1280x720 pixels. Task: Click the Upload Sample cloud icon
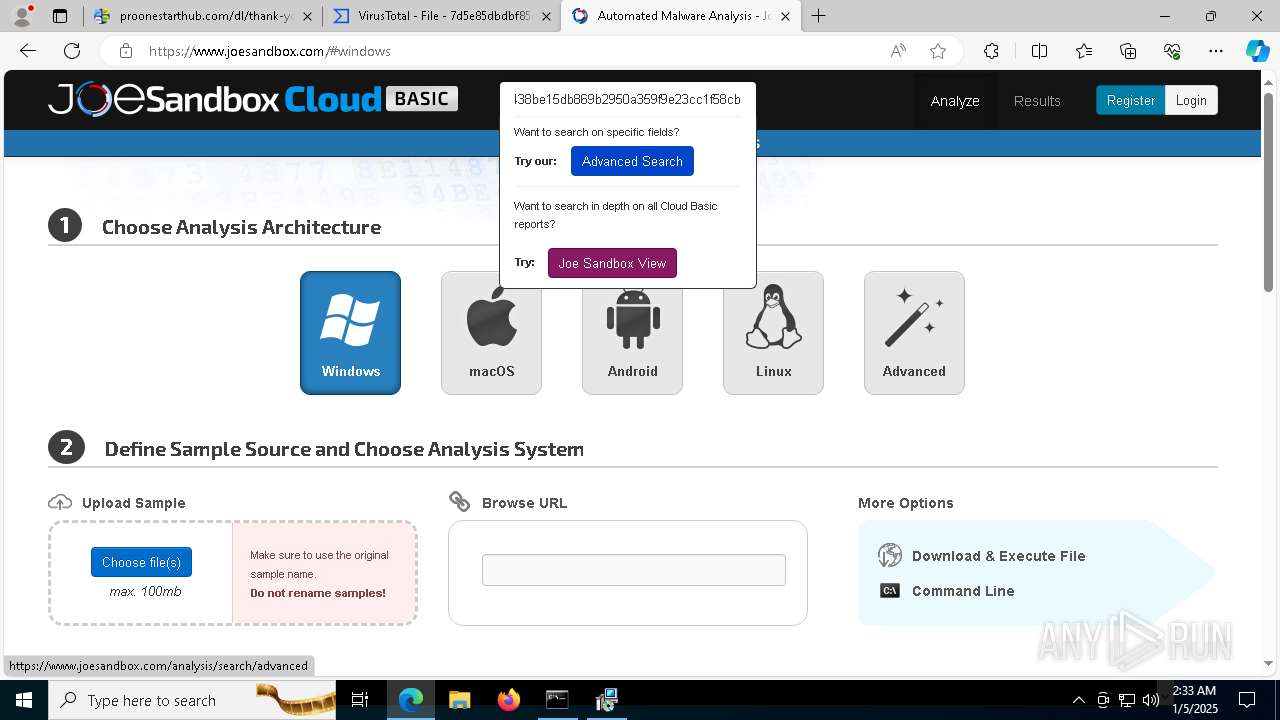[60, 502]
